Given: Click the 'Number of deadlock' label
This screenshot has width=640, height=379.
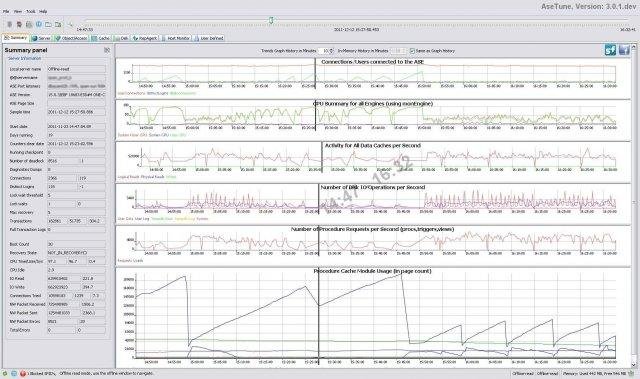Looking at the screenshot, I should [x=26, y=161].
